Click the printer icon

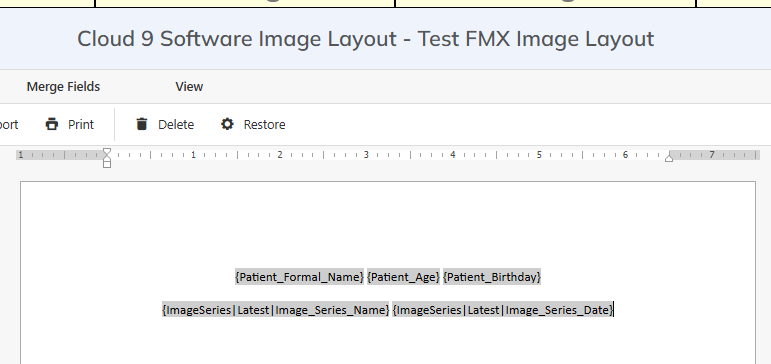click(52, 124)
